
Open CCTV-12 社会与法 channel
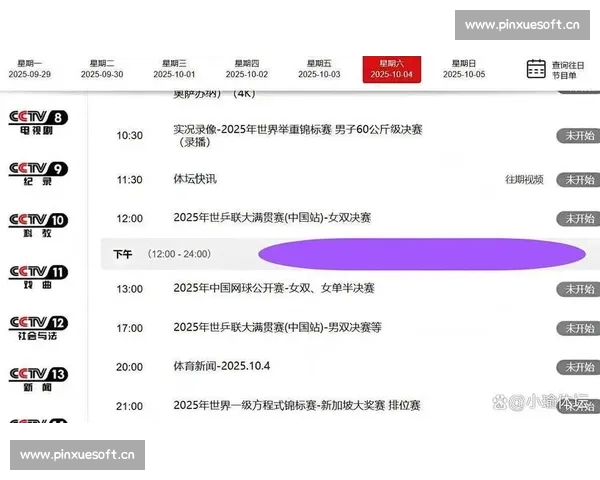coord(38,328)
